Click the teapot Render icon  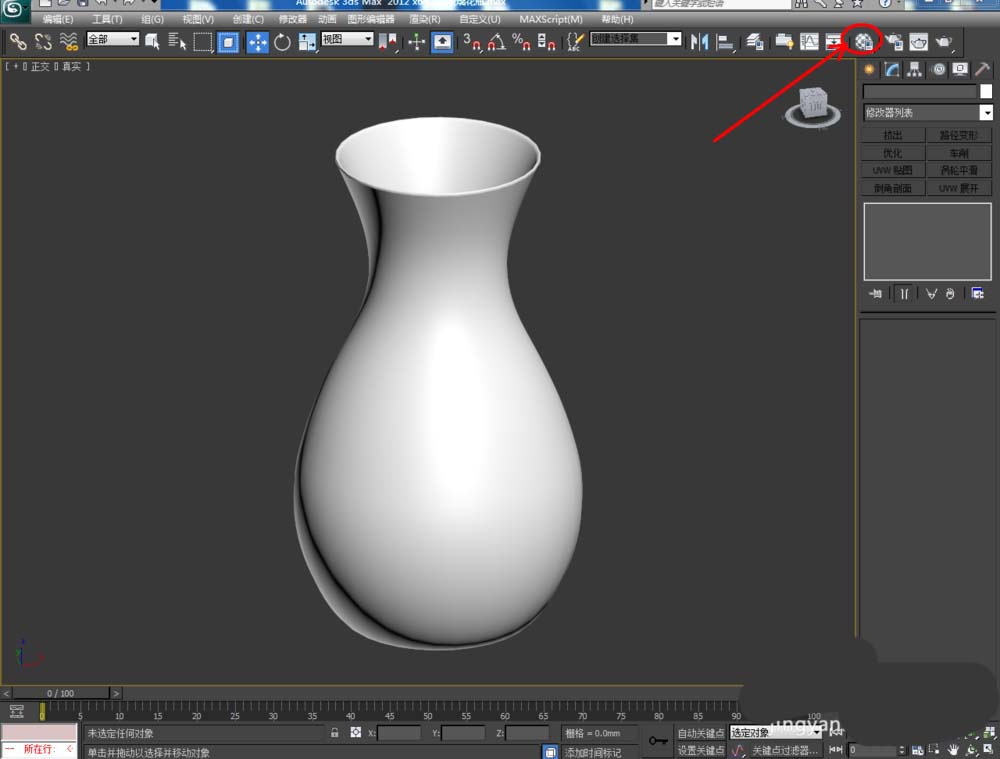944,41
